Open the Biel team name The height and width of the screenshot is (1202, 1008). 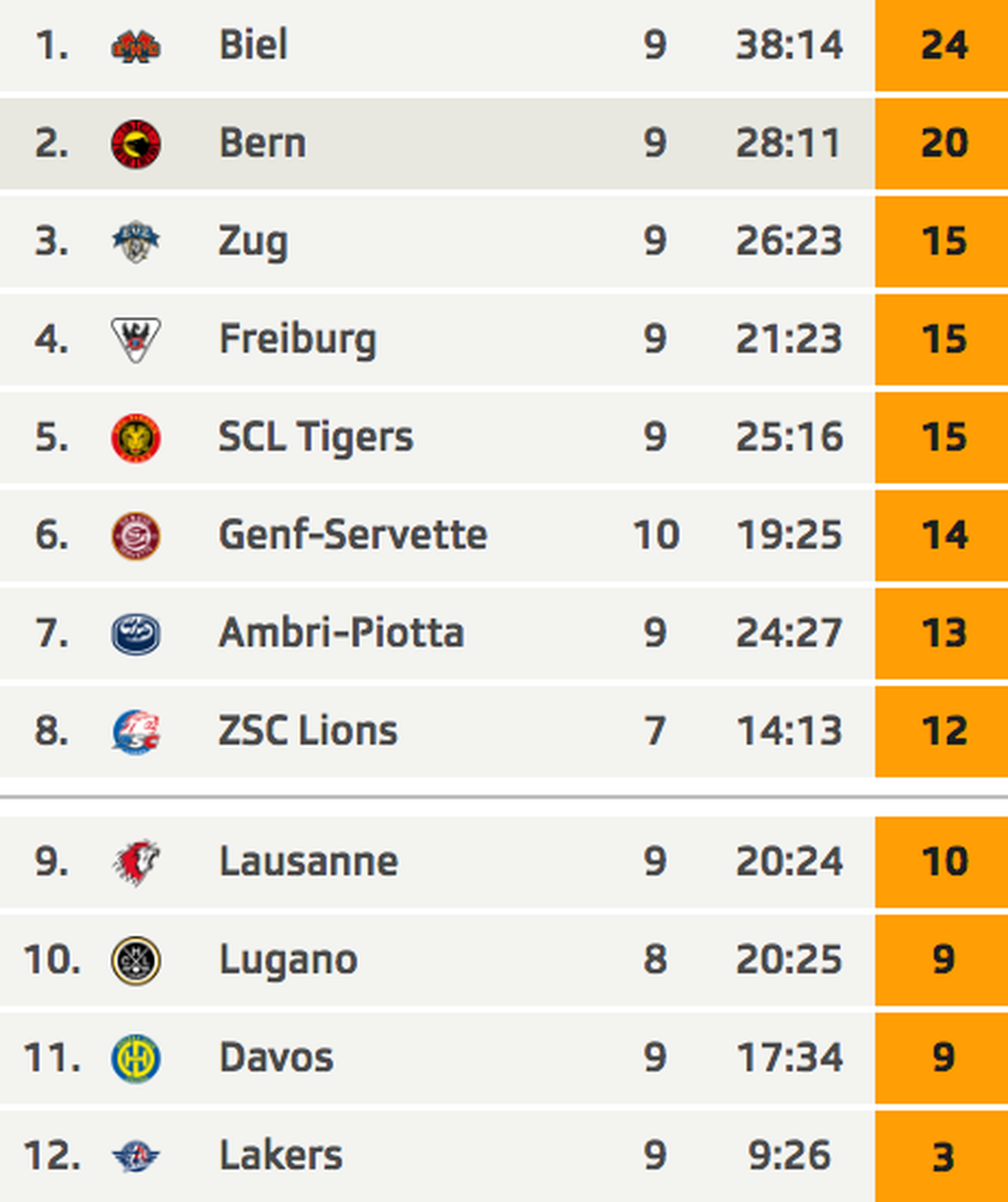tap(253, 45)
